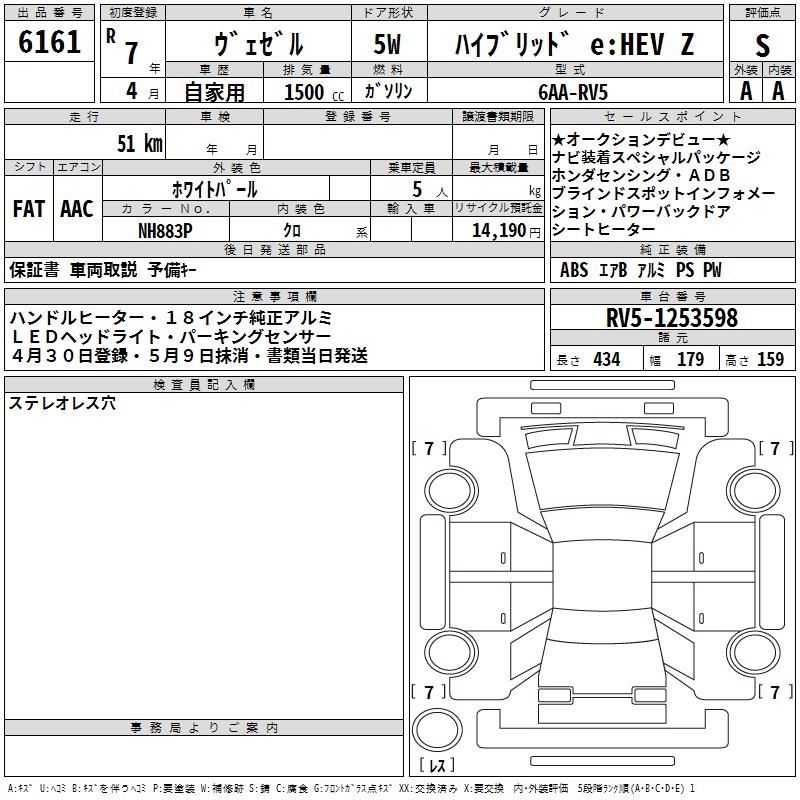Select the car name ヴェゼル
Image resolution: width=800 pixels, height=800 pixels.
[x=259, y=44]
